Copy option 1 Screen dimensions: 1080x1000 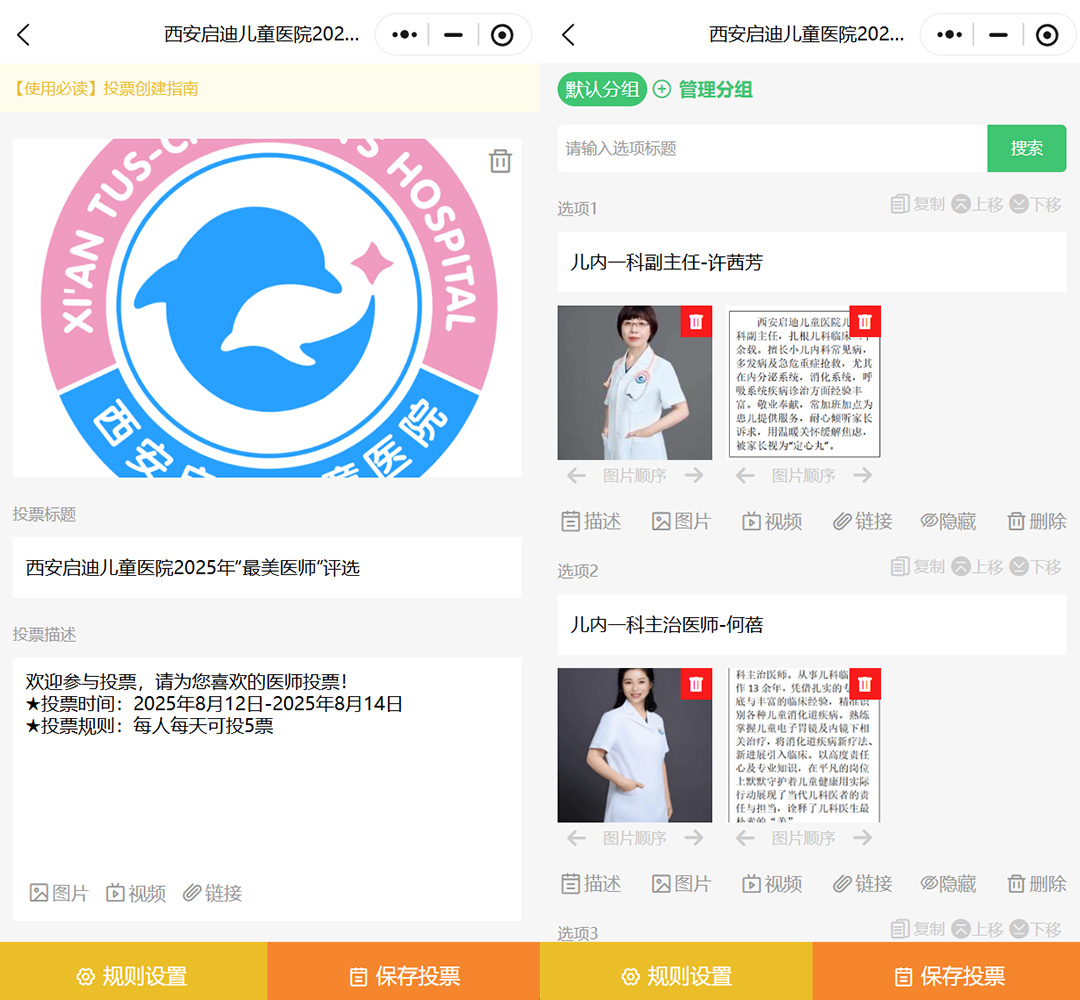tap(917, 204)
